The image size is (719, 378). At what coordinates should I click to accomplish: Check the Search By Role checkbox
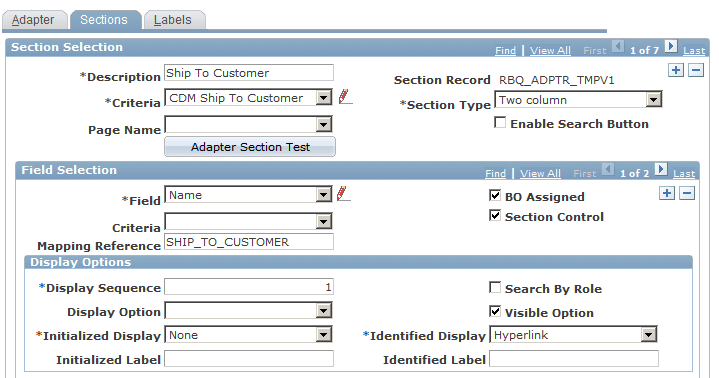(x=495, y=288)
